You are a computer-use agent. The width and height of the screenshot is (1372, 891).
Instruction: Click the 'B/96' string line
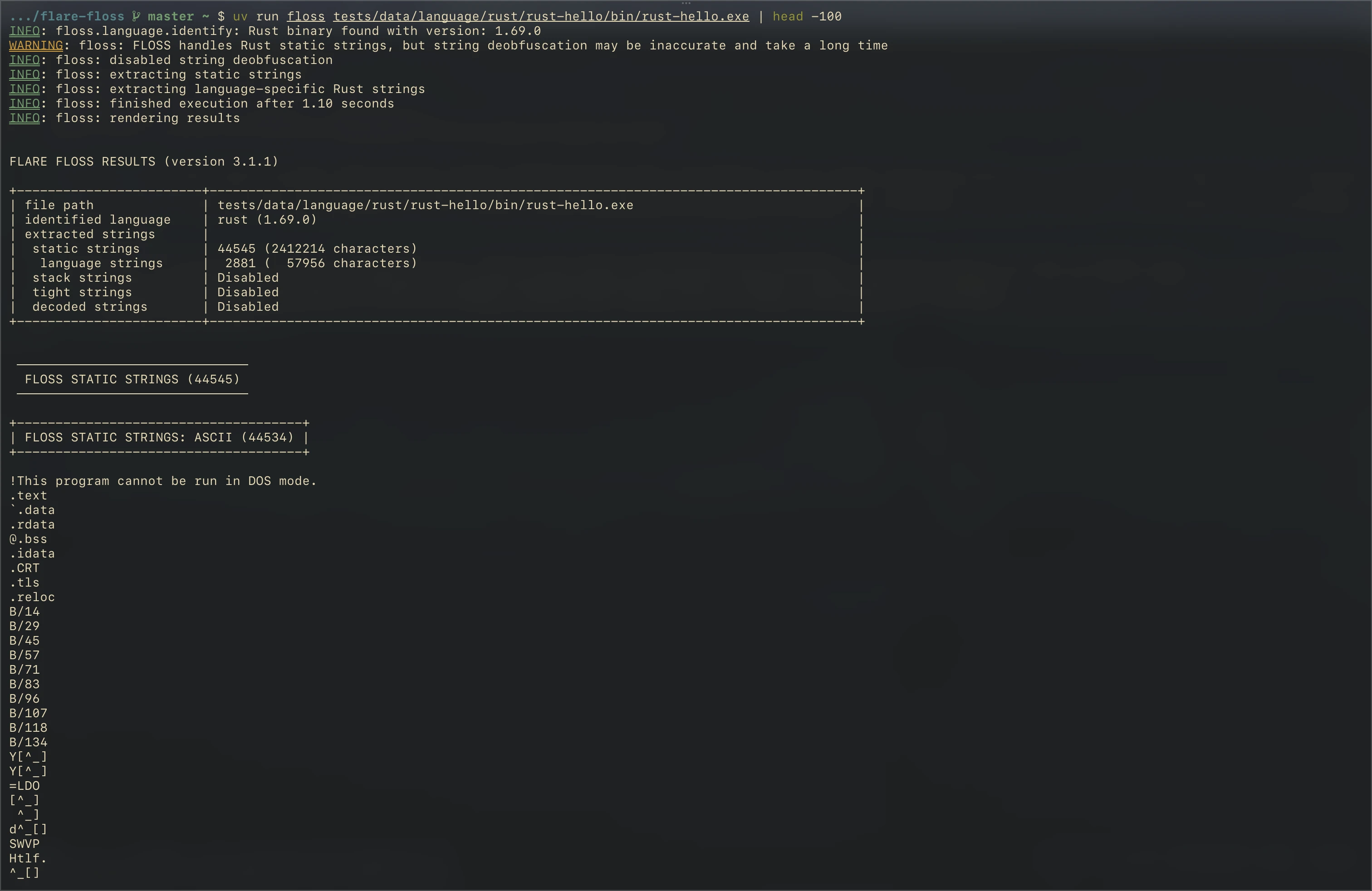pyautogui.click(x=24, y=699)
